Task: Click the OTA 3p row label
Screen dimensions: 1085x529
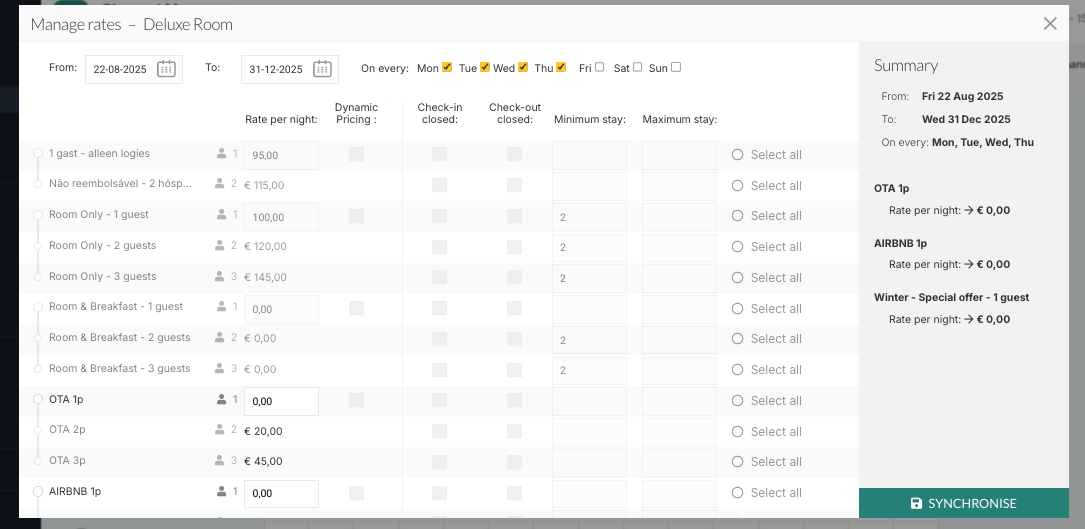Action: click(67, 460)
